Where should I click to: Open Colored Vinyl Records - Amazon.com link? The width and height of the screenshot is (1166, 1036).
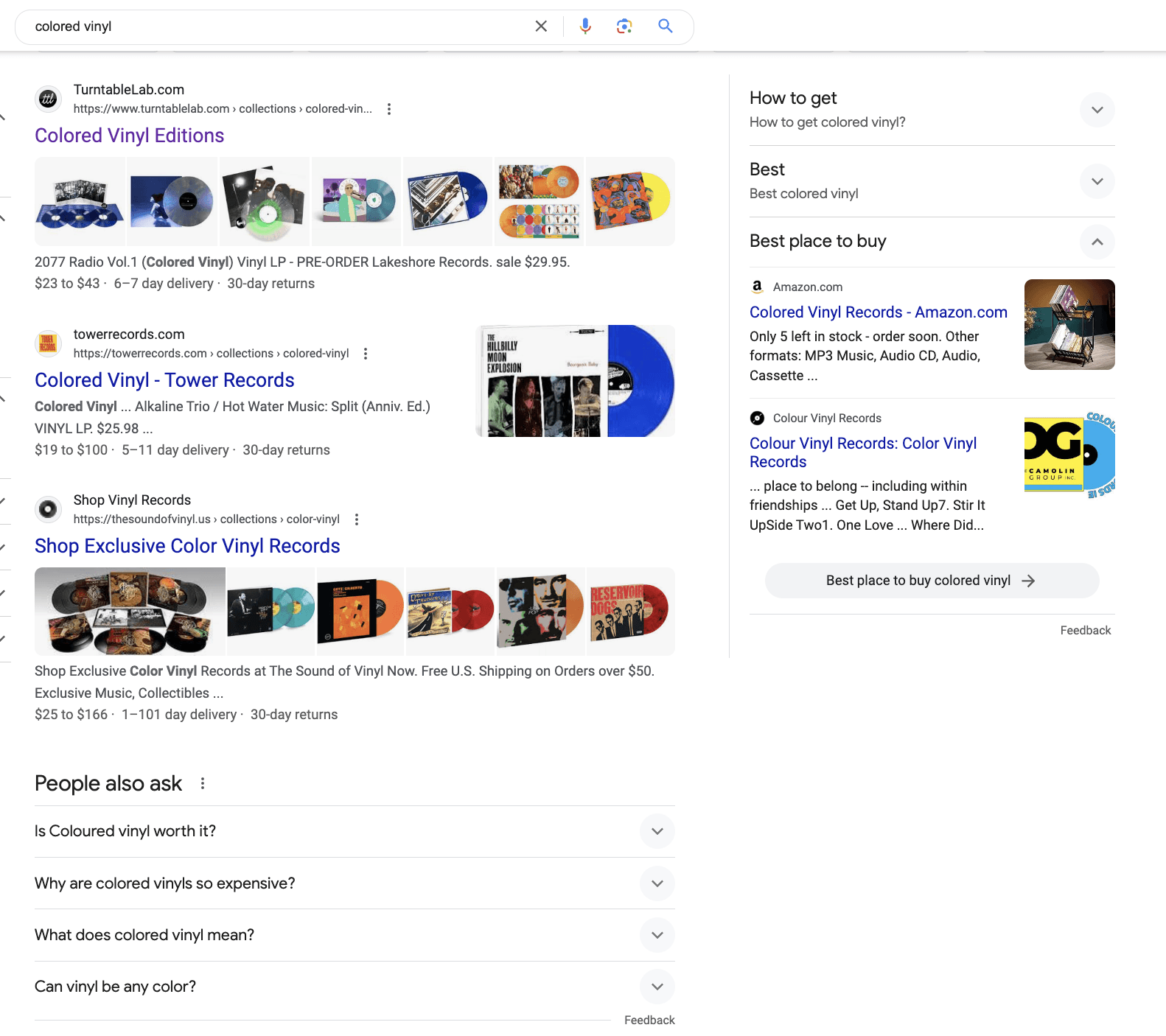click(x=879, y=312)
